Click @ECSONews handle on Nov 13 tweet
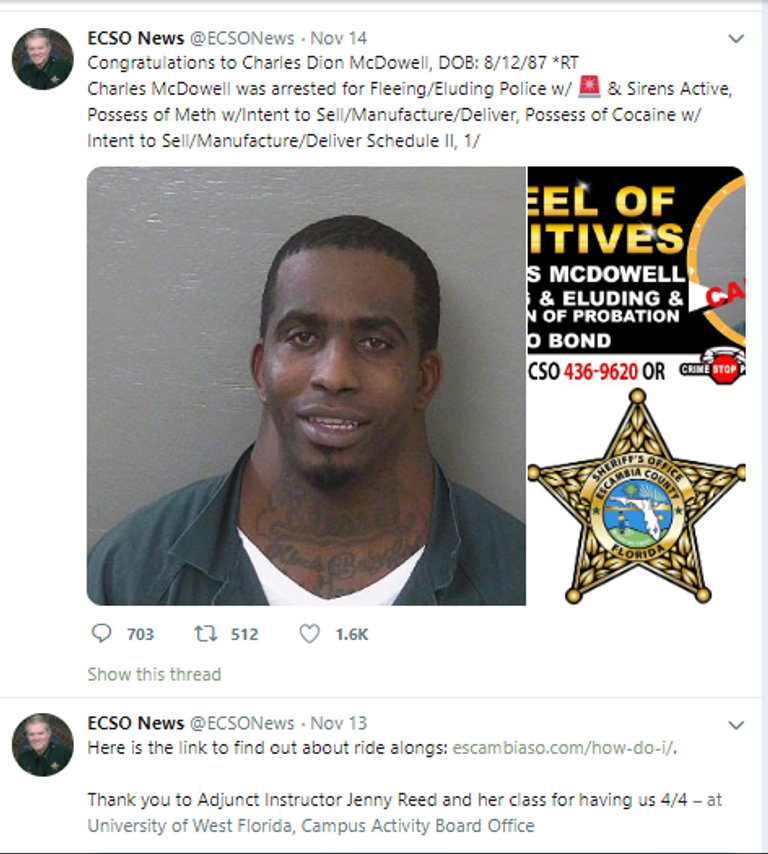The height and width of the screenshot is (854, 768). tap(242, 723)
